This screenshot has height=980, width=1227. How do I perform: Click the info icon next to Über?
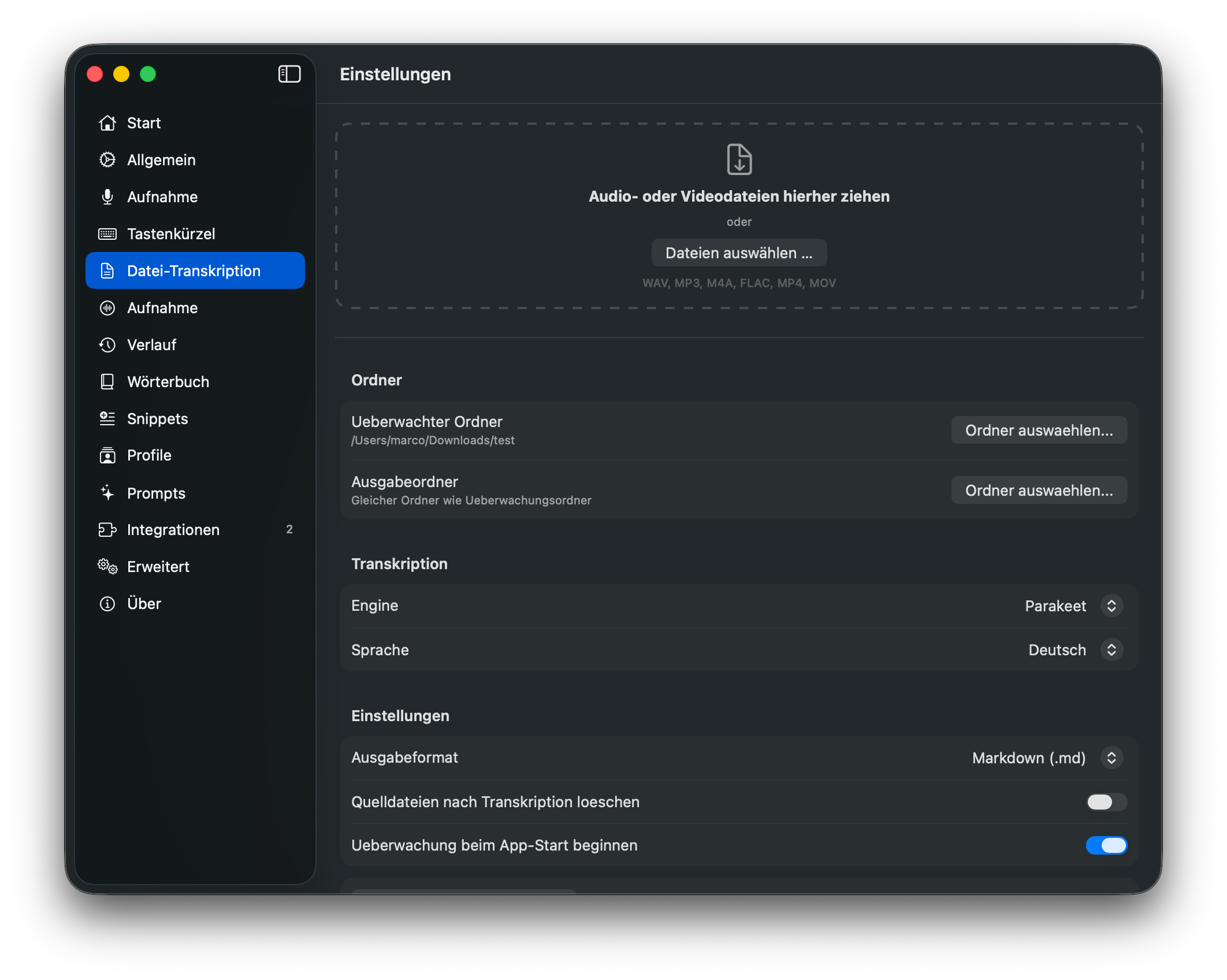pyautogui.click(x=107, y=604)
